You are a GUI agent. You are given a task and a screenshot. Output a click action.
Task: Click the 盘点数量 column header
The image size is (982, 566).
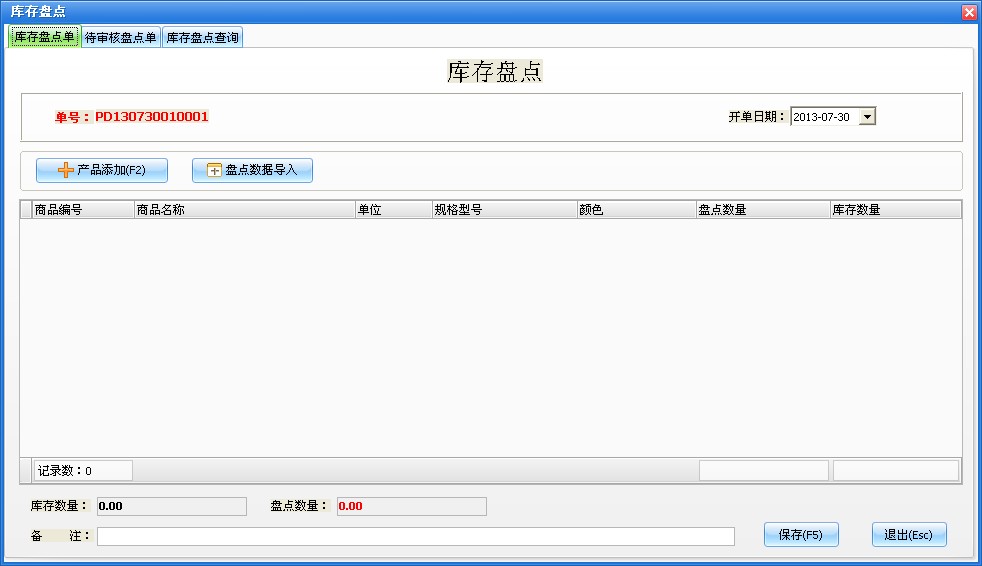pyautogui.click(x=763, y=210)
